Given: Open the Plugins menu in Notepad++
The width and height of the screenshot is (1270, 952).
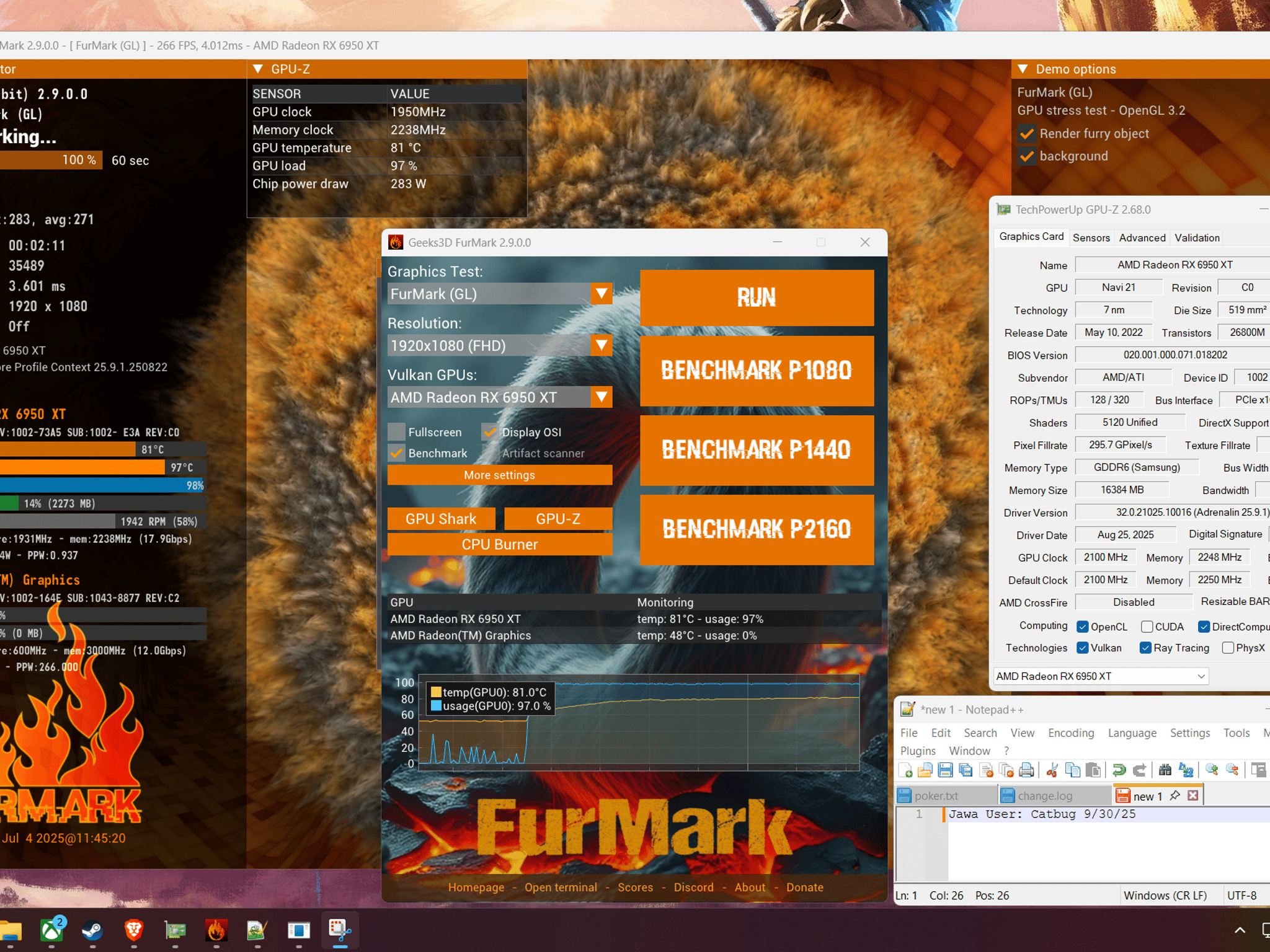Looking at the screenshot, I should tap(918, 751).
